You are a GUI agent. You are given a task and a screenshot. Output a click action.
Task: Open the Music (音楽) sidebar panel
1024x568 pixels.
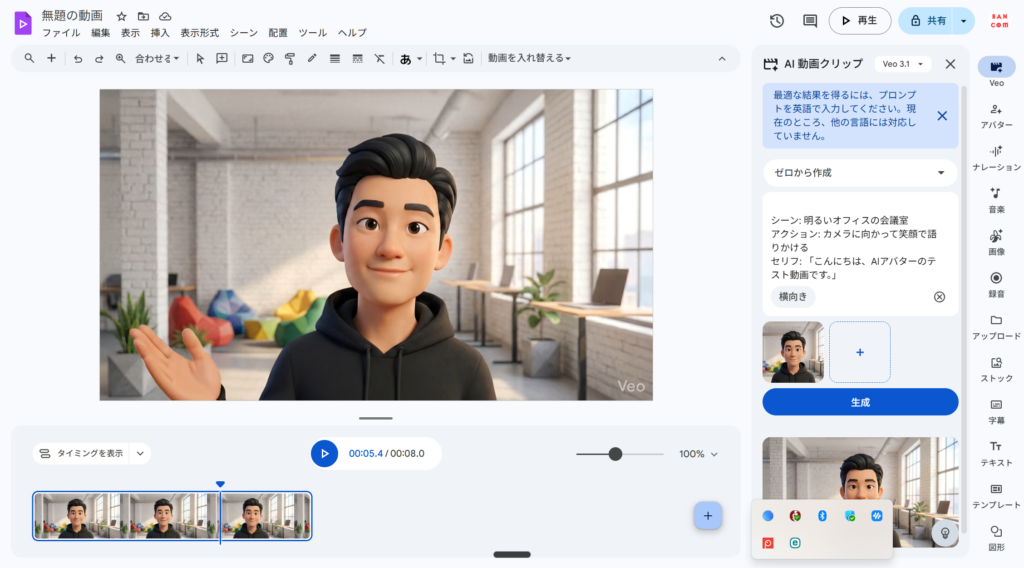996,199
